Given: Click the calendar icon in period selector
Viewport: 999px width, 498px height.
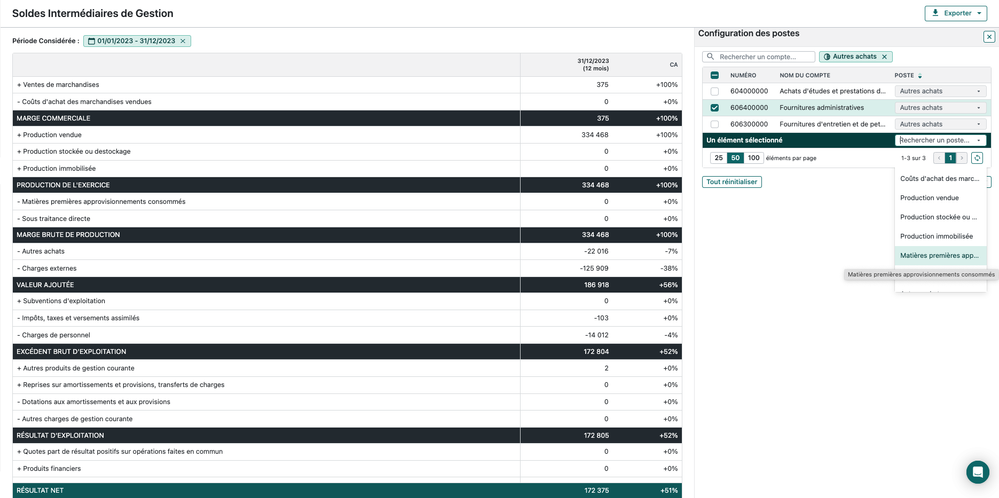Looking at the screenshot, I should click(x=91, y=41).
